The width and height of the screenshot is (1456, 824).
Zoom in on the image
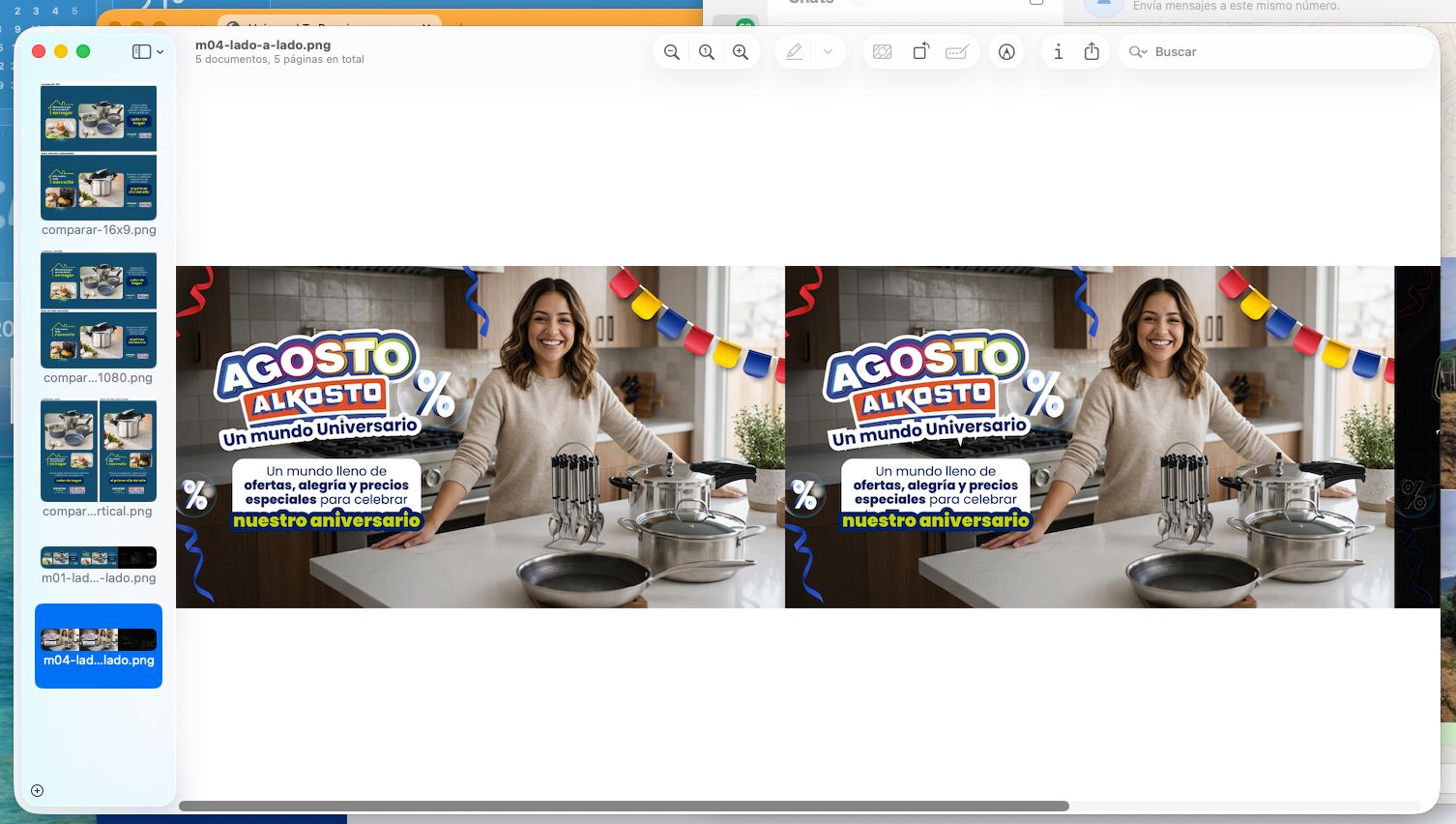click(x=741, y=52)
